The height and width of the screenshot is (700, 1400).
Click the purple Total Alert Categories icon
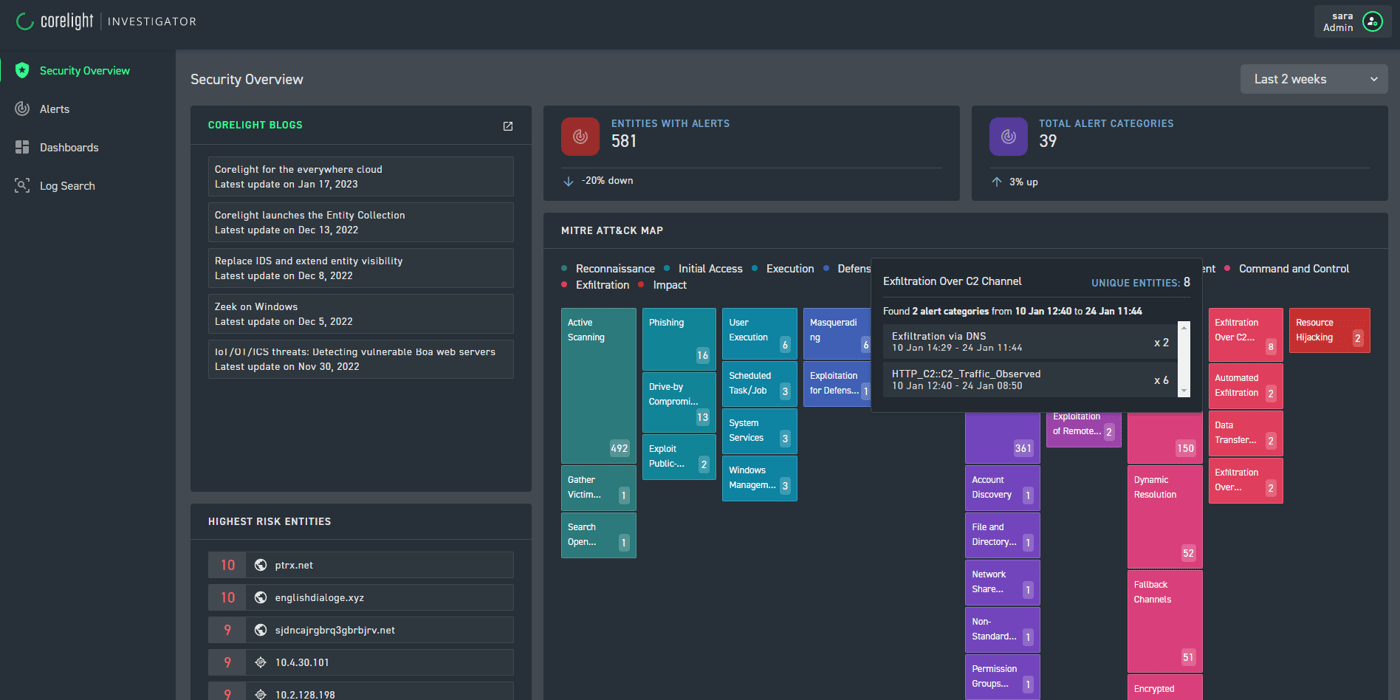1008,136
